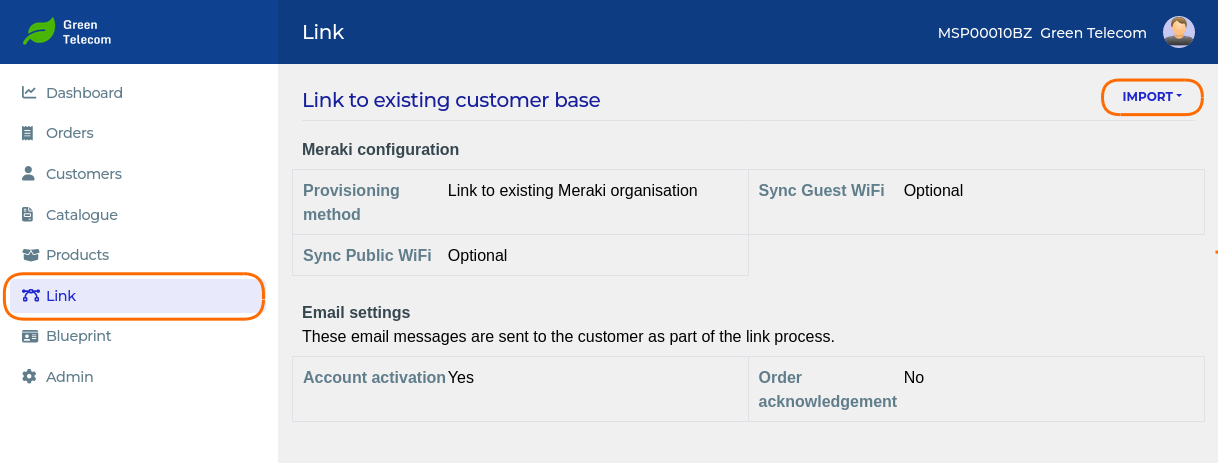1218x463 pixels.
Task: Click the email messages description text
Action: coord(568,336)
